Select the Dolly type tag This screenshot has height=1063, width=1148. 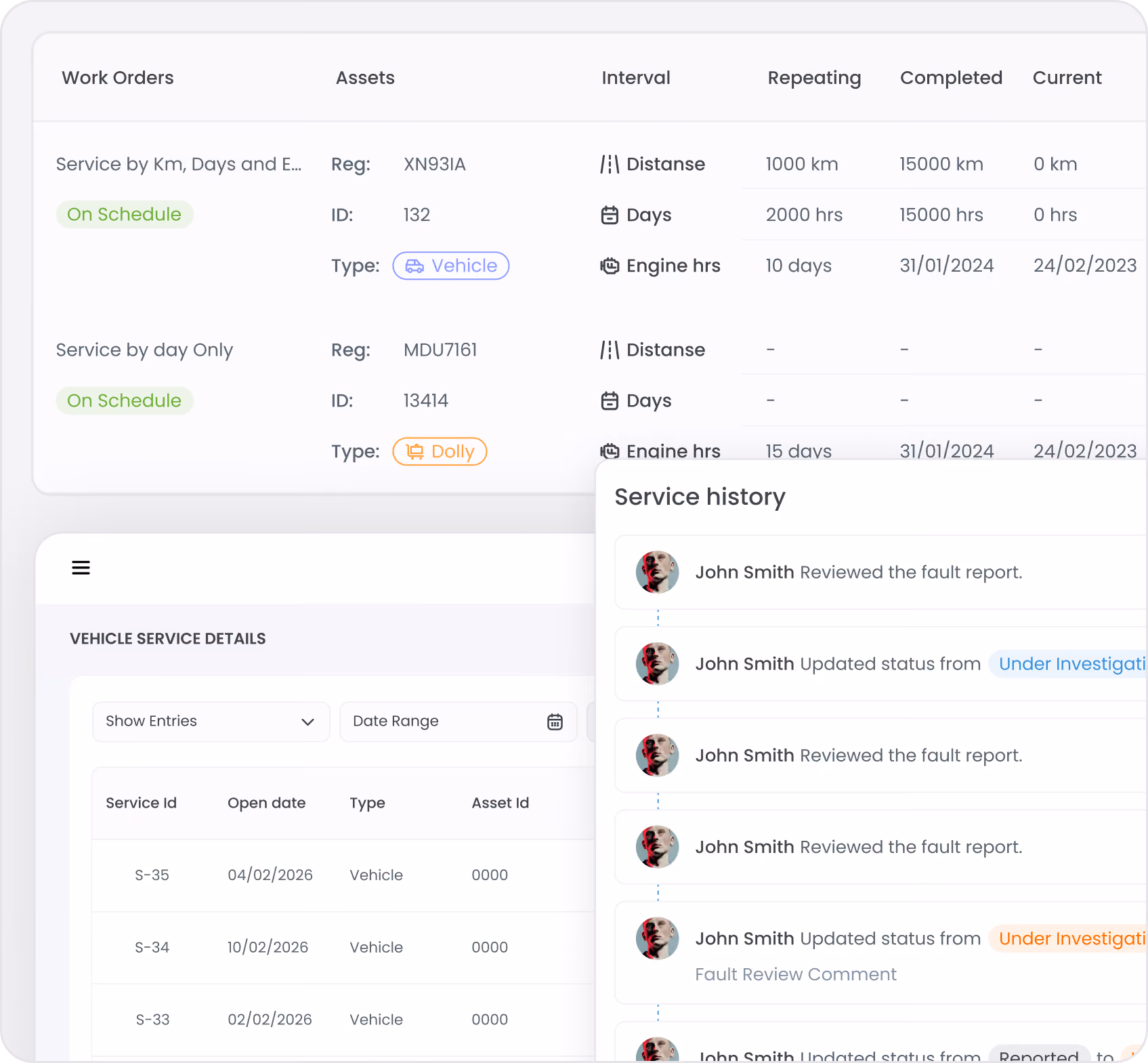tap(440, 451)
